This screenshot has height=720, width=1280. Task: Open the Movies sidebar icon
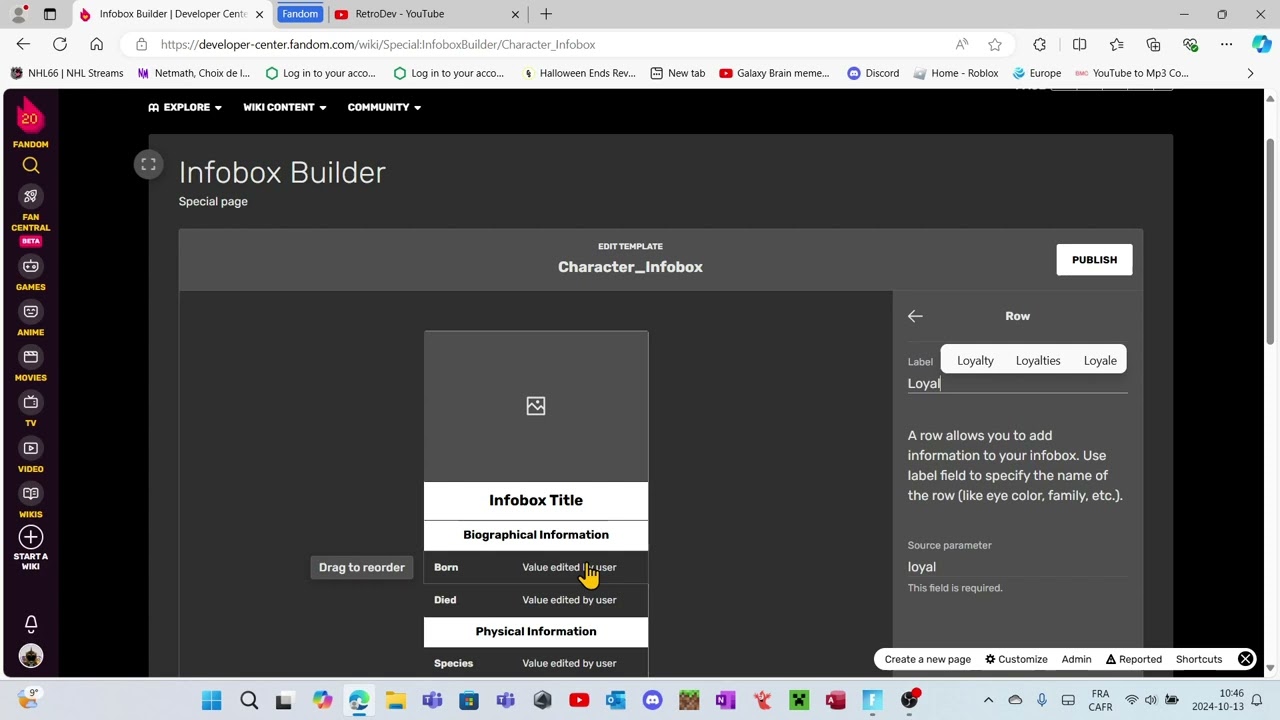pos(31,357)
